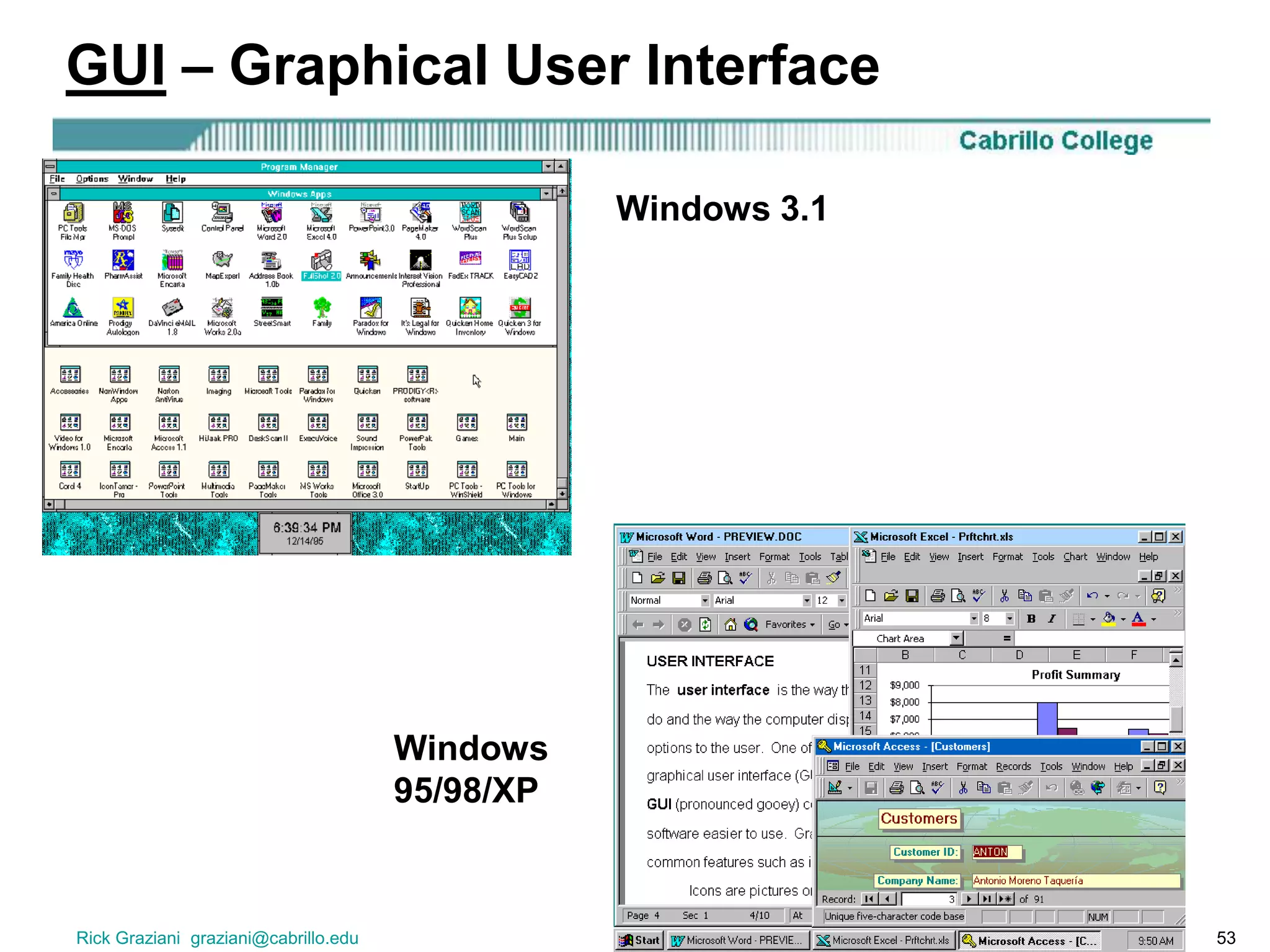This screenshot has width=1270, height=952.
Task: Open Program Manager Options menu
Action: (92, 179)
